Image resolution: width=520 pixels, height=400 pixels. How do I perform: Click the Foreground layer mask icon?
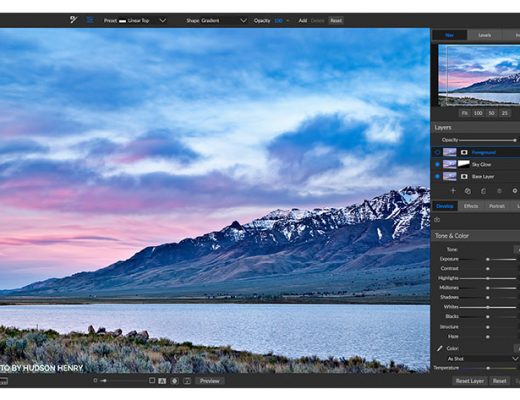[464, 152]
